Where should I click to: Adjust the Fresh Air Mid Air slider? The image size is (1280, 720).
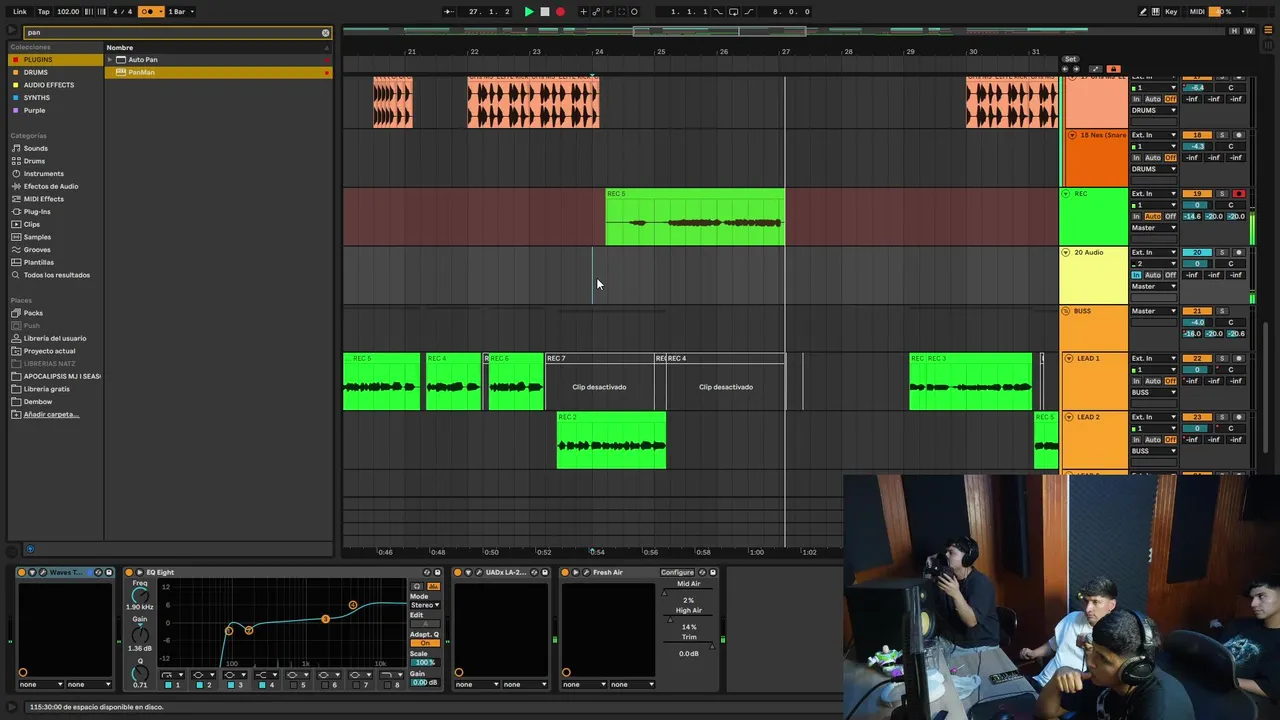point(688,592)
